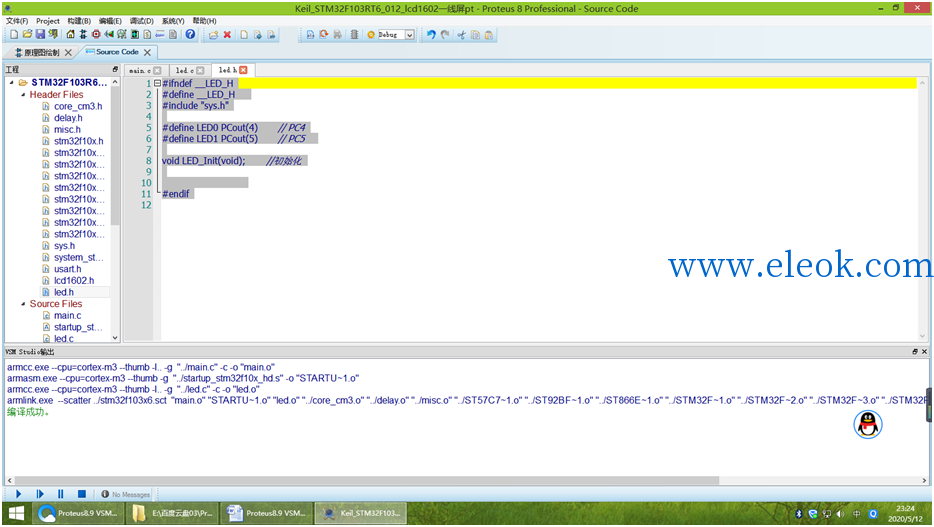Close the main.c editor tab

[x=157, y=70]
